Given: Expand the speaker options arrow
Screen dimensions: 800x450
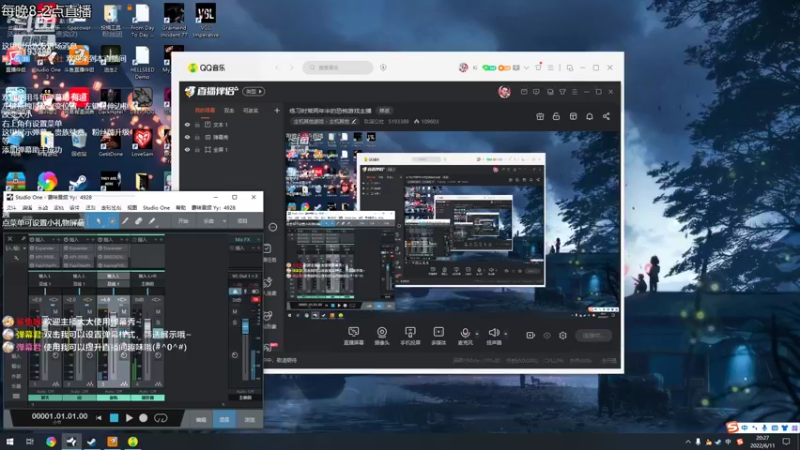Looking at the screenshot, I should pyautogui.click(x=506, y=334).
